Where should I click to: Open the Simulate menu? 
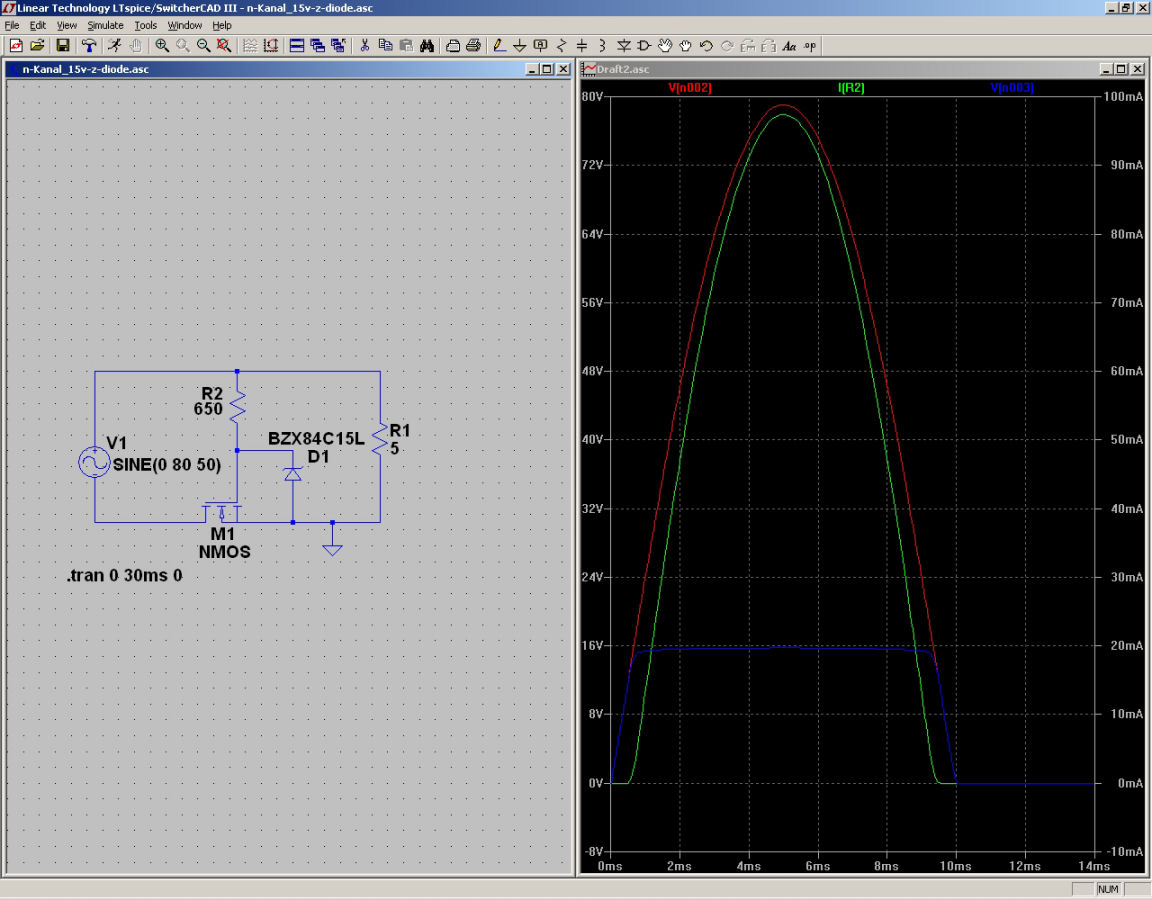(105, 25)
